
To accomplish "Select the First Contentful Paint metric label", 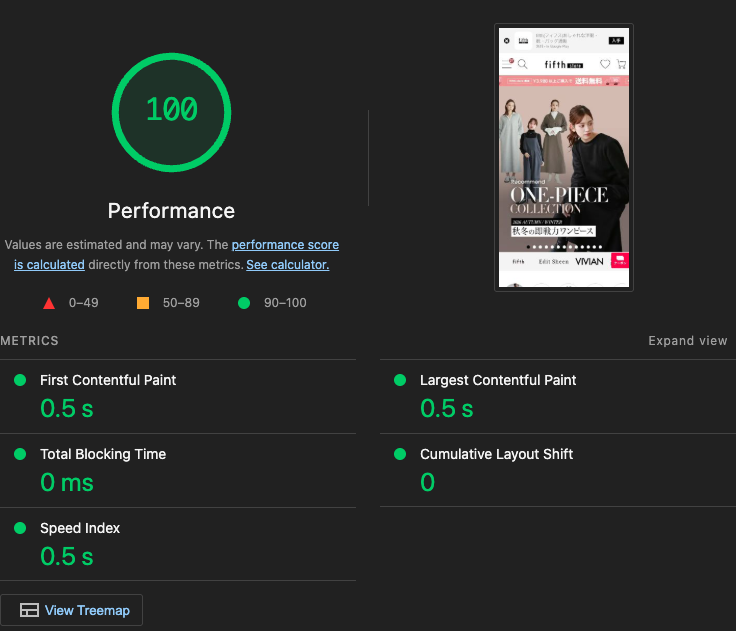I will coord(108,380).
